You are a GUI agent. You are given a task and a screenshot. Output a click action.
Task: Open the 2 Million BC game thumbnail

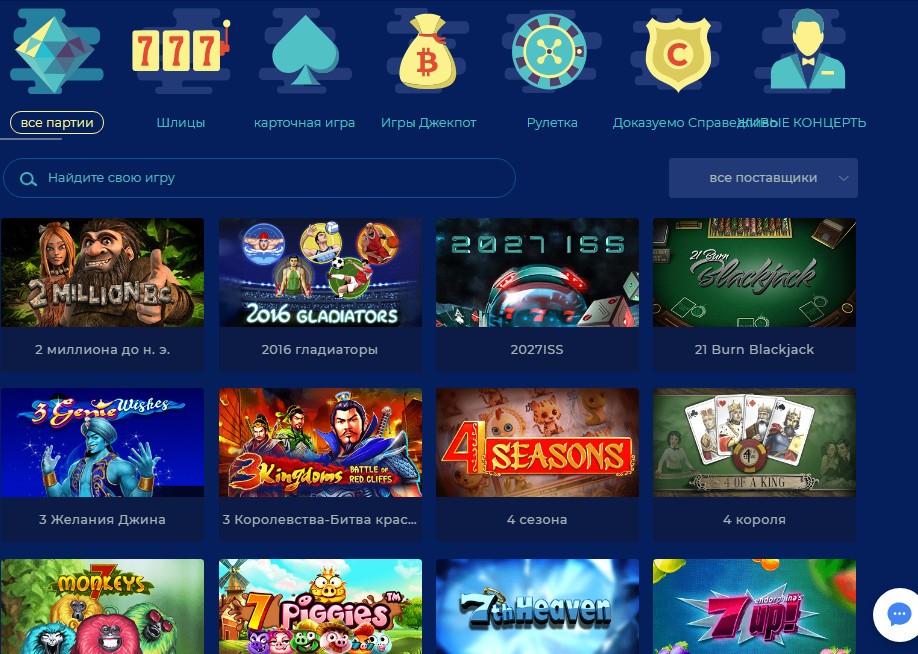pos(102,273)
